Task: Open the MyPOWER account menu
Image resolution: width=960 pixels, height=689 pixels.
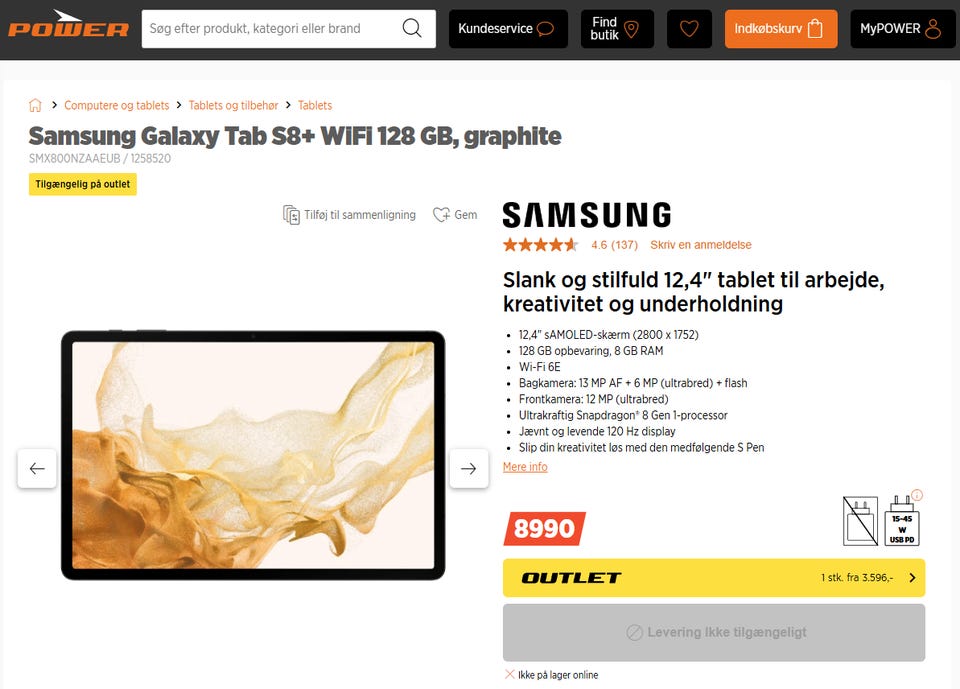Action: coord(902,28)
